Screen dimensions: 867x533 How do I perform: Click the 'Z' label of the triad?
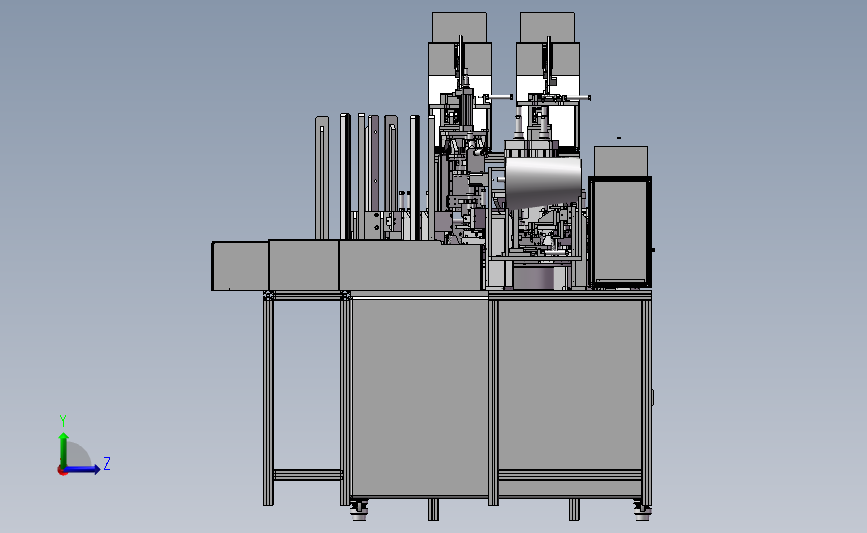tap(107, 463)
